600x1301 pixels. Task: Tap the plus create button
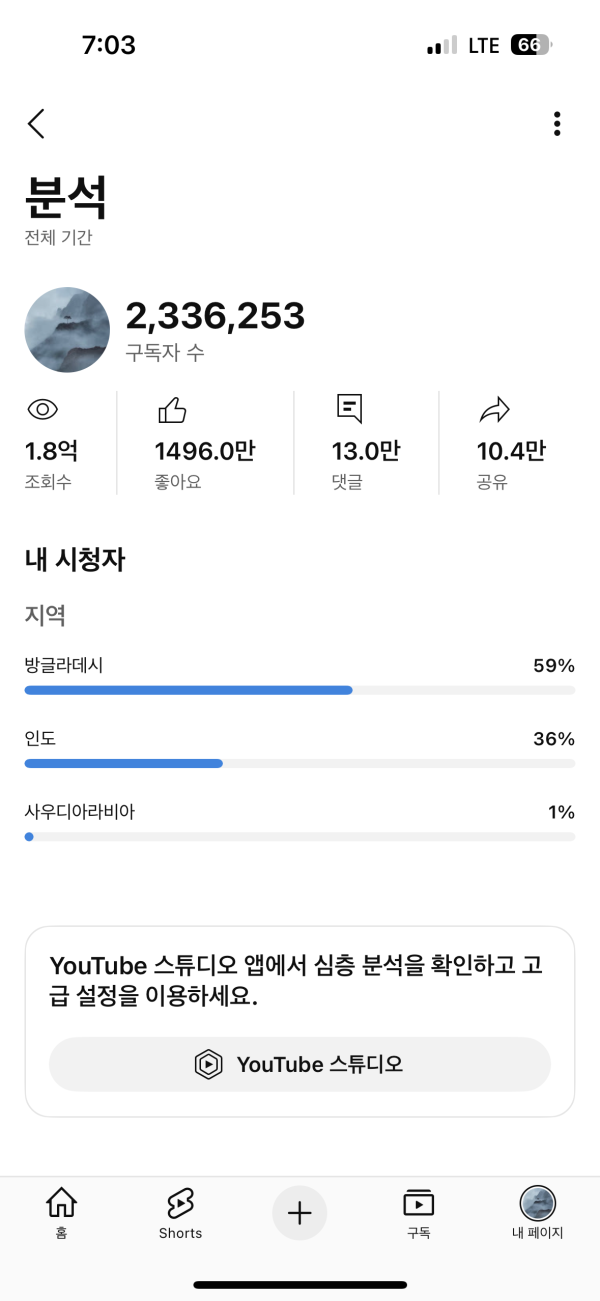pos(300,1213)
